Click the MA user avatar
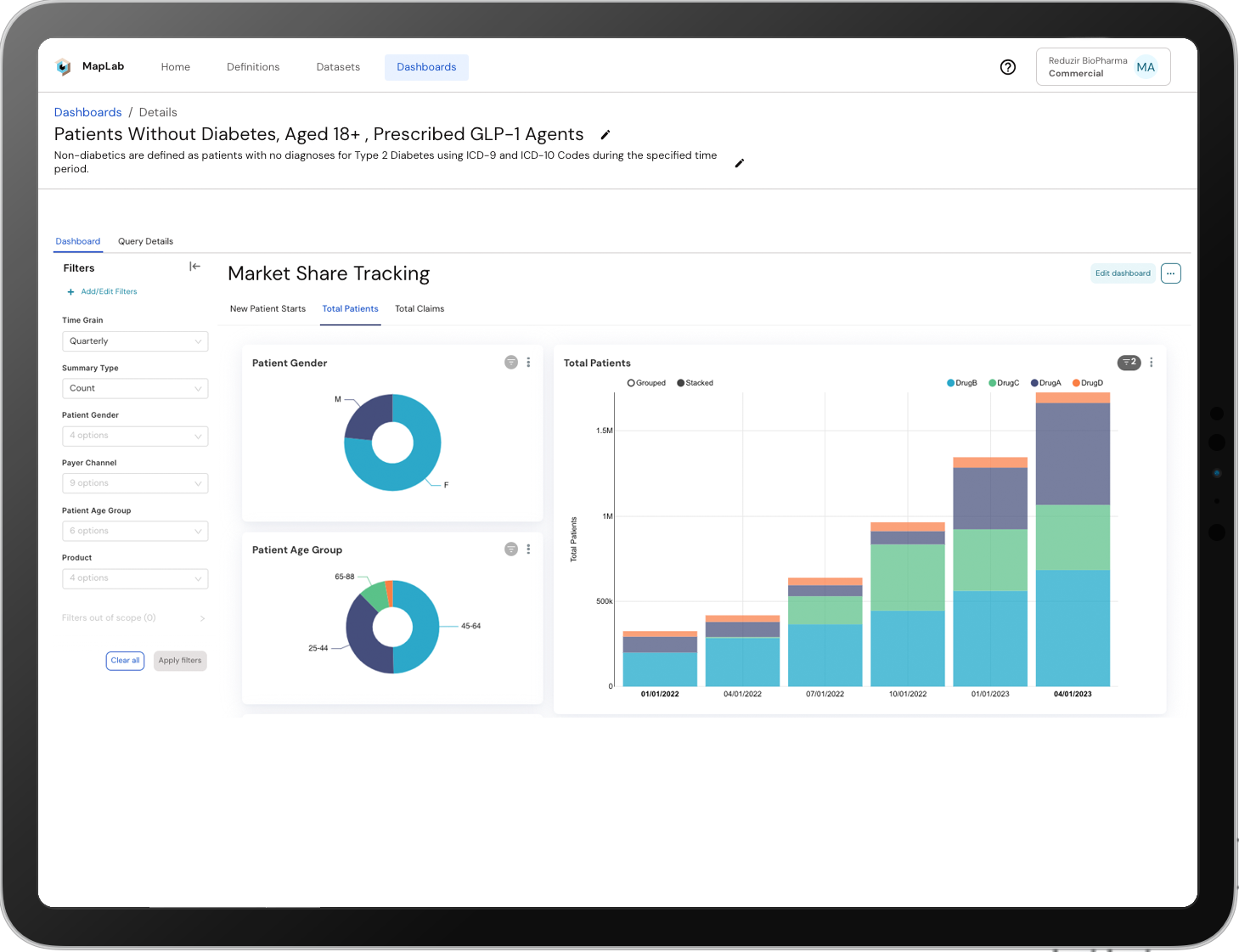1239x952 pixels. point(1146,66)
